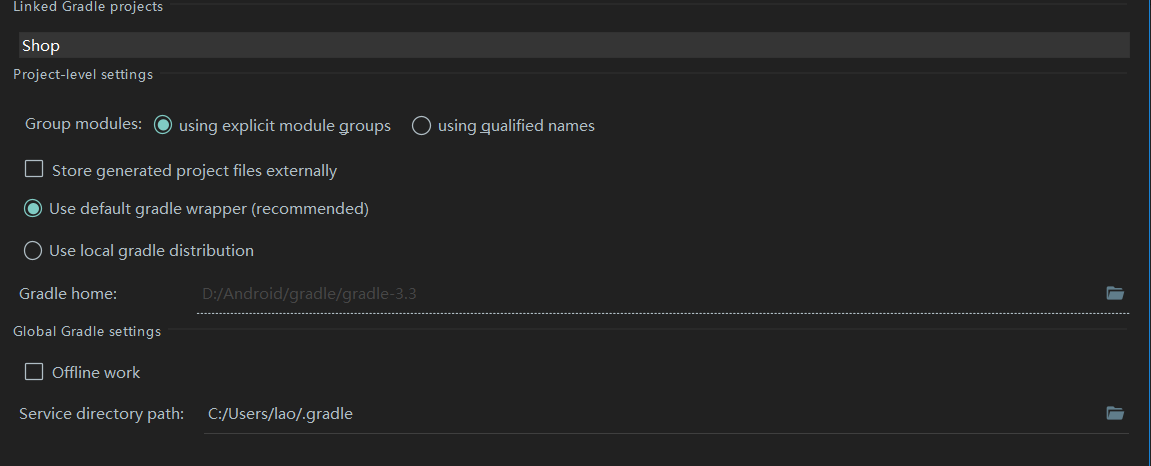The height and width of the screenshot is (466, 1151).
Task: Select using explicit module groups radio
Action: (x=163, y=125)
